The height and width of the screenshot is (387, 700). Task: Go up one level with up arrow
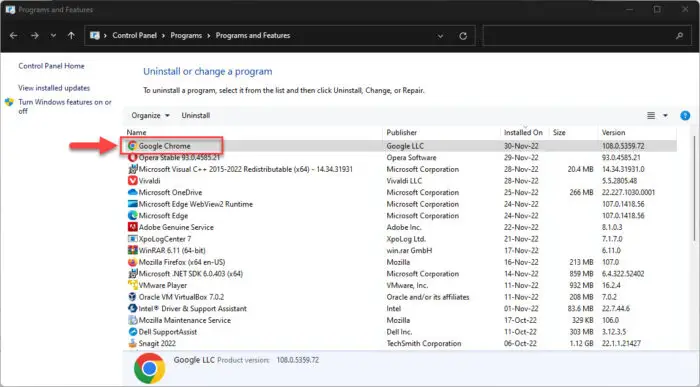[71, 36]
